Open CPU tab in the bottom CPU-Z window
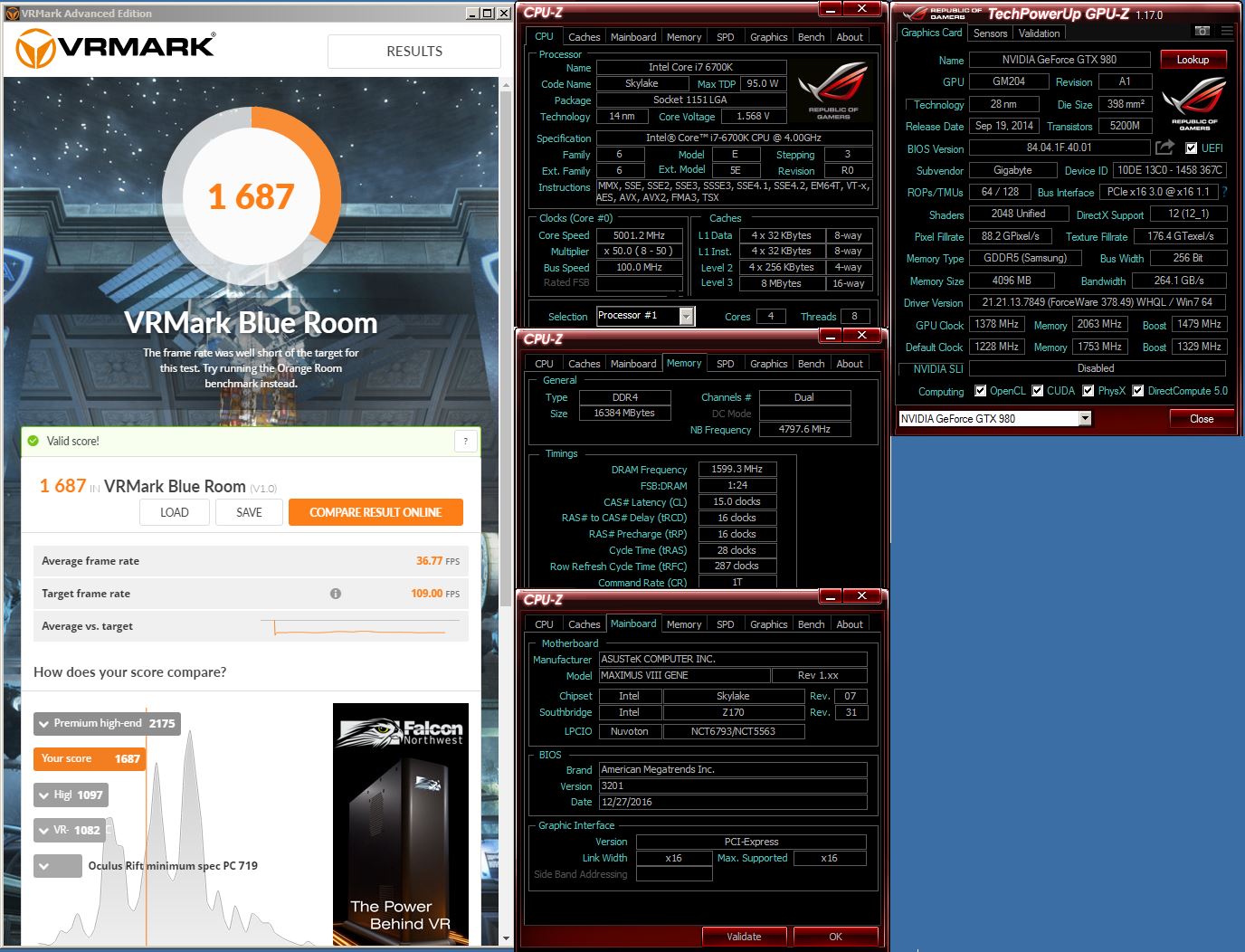The image size is (1245, 952). point(544,624)
